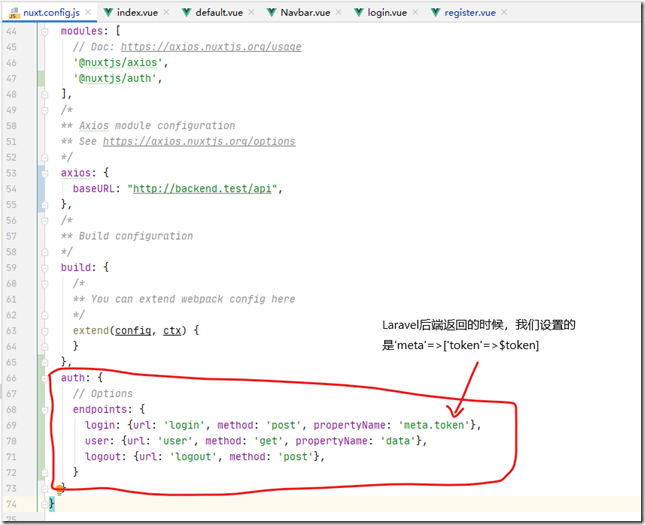
Task: Click the auth key on line 66
Action: pos(73,378)
